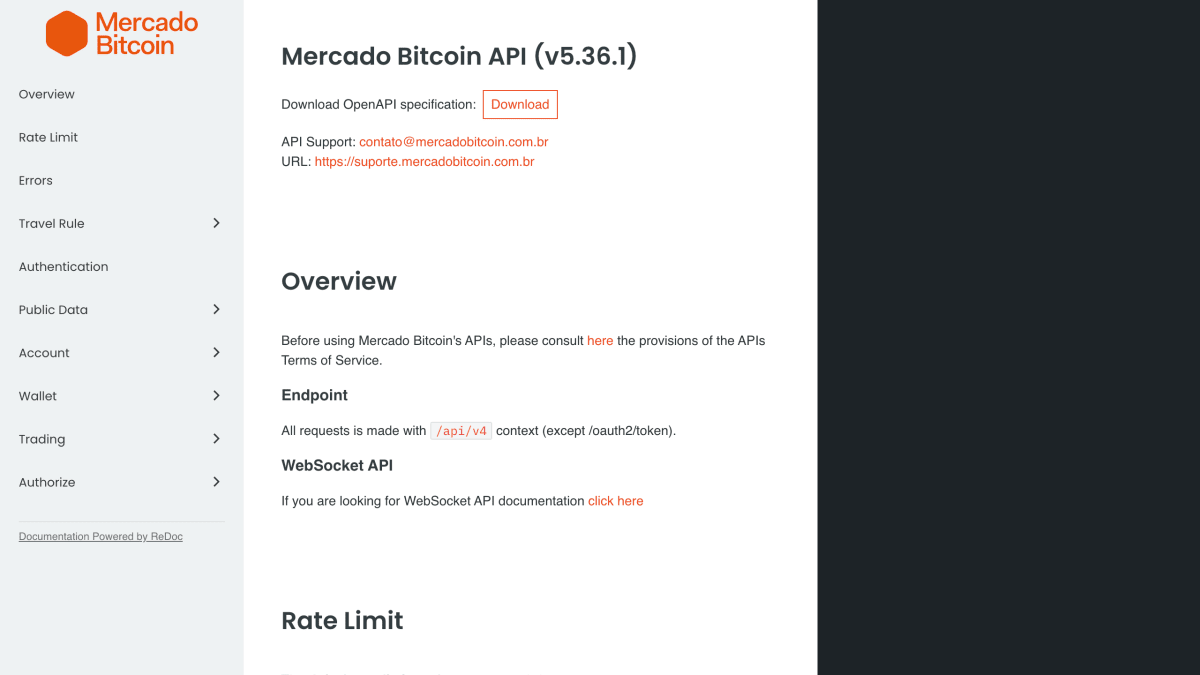1200x675 pixels.
Task: Open Documentation Powered by ReDoc link
Action: 101,537
